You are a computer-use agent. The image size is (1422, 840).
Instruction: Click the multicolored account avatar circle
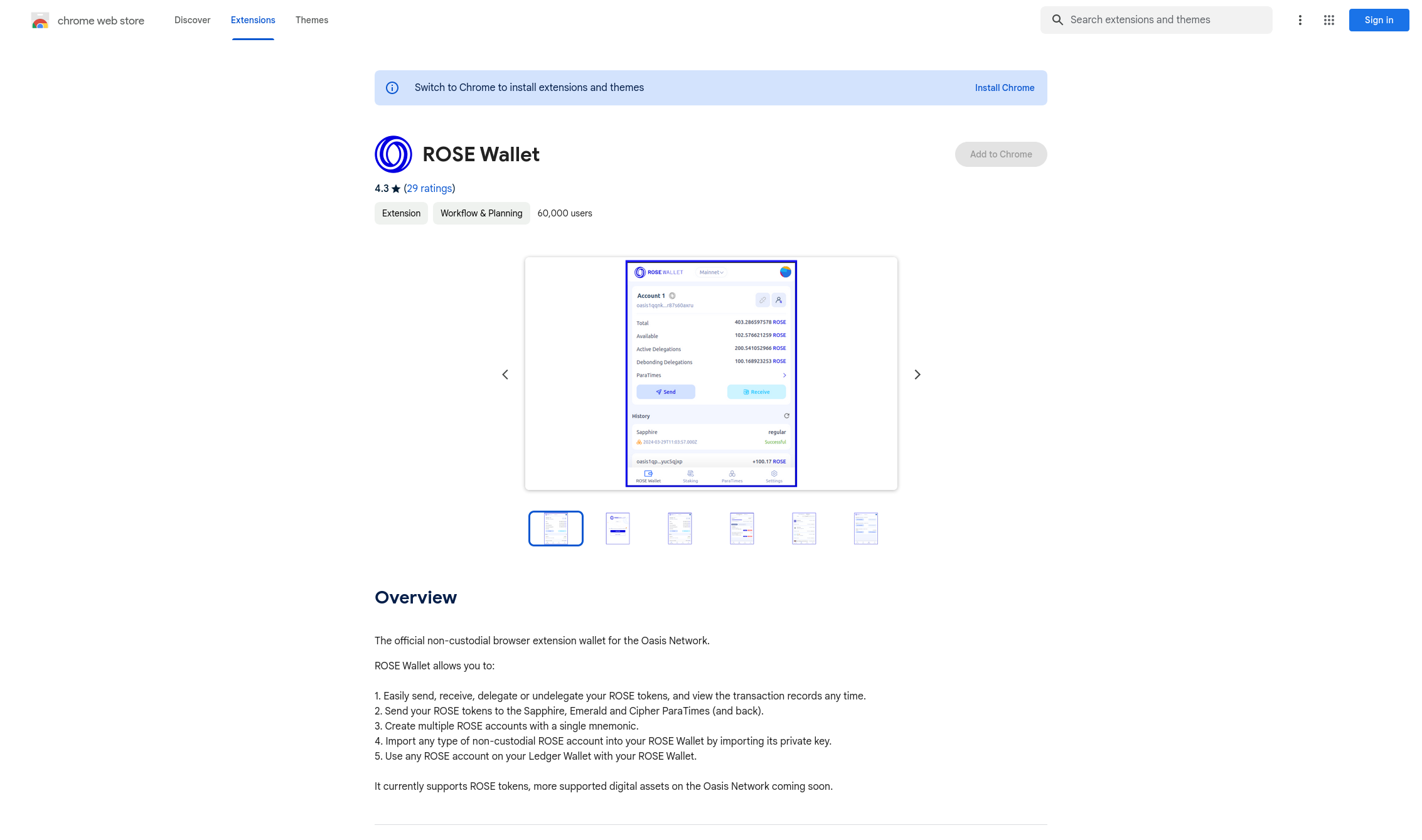click(x=786, y=272)
